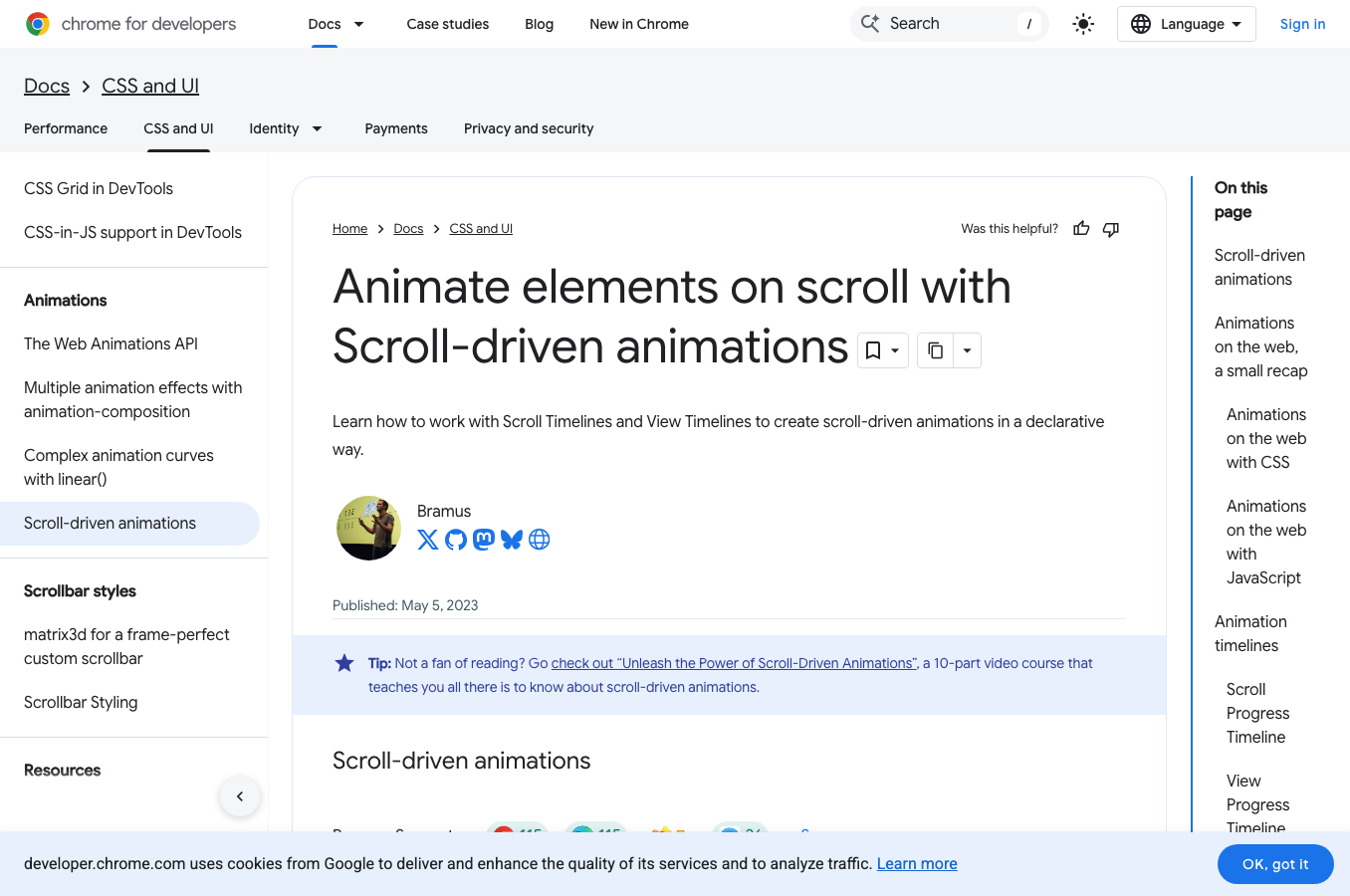Give a thumbs down to this page

tap(1110, 229)
